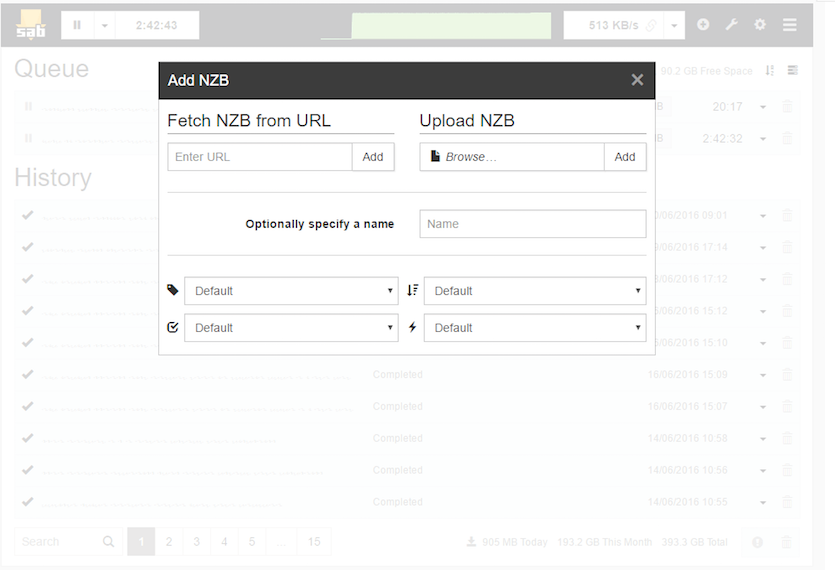Screen dimensions: 835x570
Task: Click the queue sort icon
Action: [x=769, y=70]
